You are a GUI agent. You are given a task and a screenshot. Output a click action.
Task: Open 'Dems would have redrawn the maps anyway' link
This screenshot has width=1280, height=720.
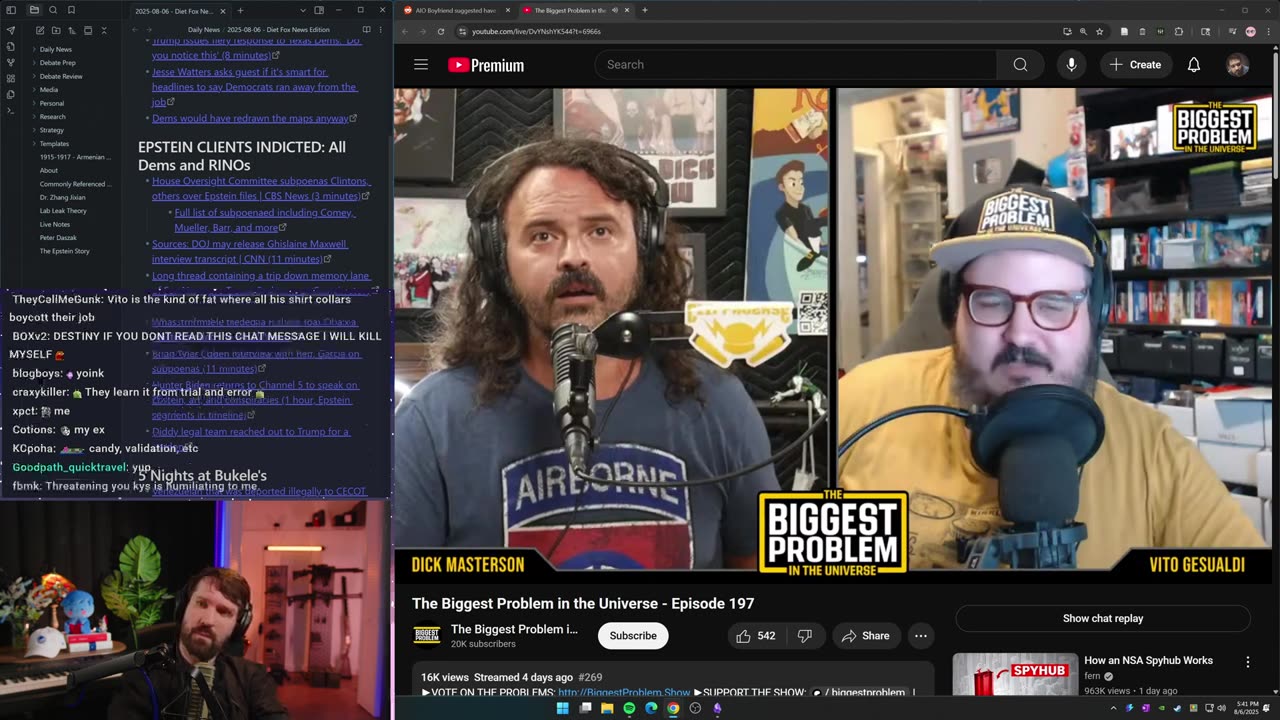pos(250,118)
